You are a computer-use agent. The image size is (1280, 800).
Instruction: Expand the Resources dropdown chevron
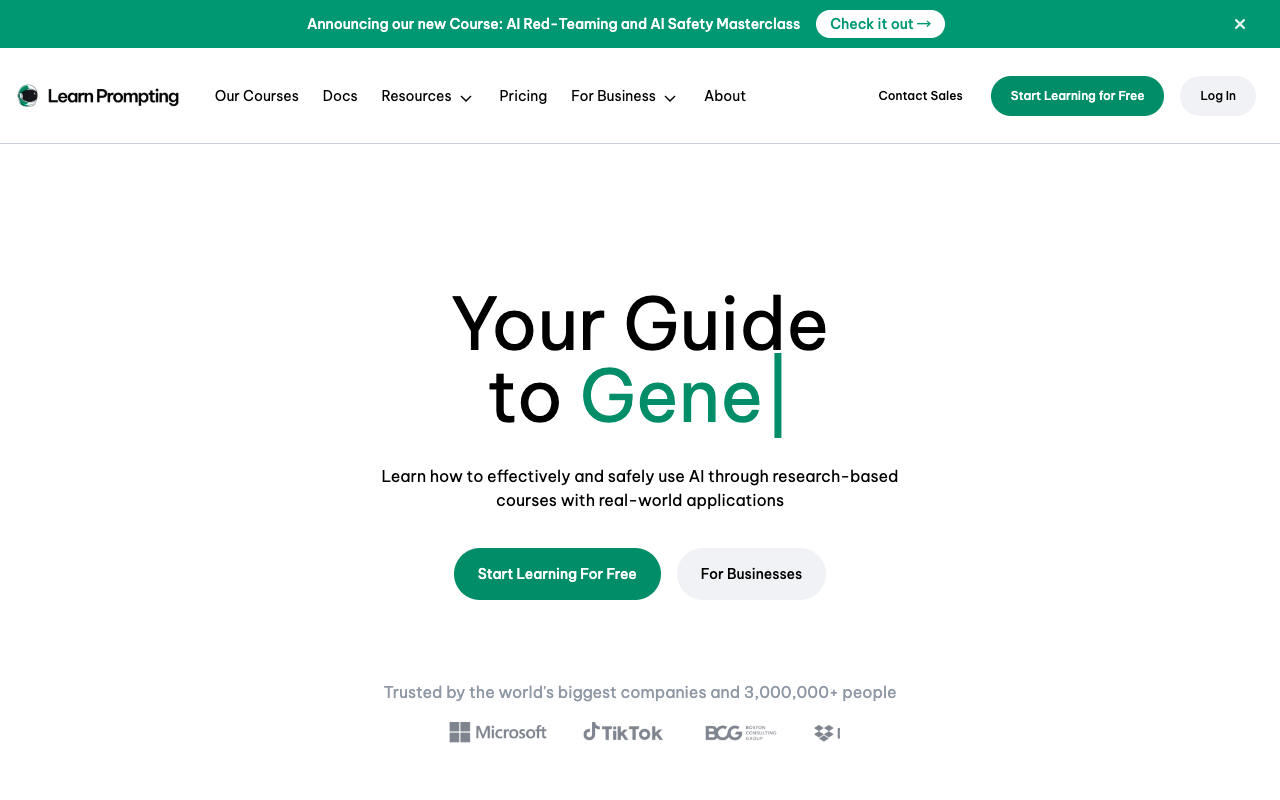(x=466, y=97)
